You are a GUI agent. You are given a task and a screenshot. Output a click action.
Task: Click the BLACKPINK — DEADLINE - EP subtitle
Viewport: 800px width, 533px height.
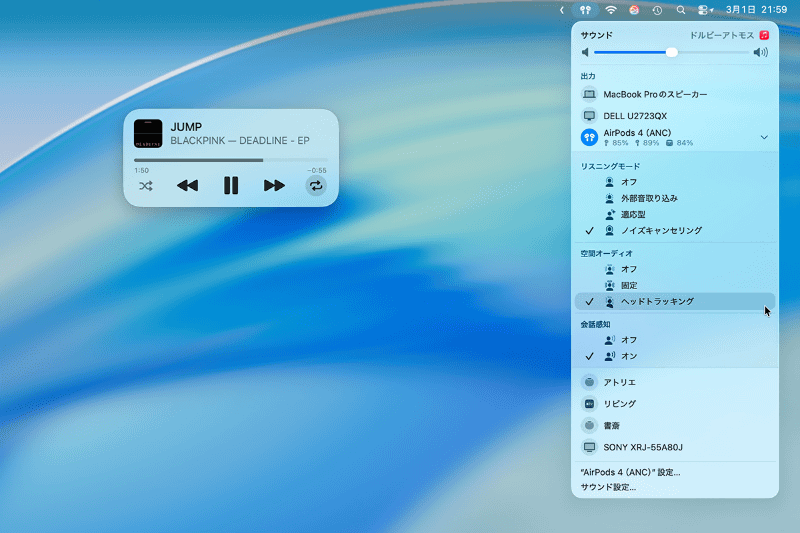point(240,141)
